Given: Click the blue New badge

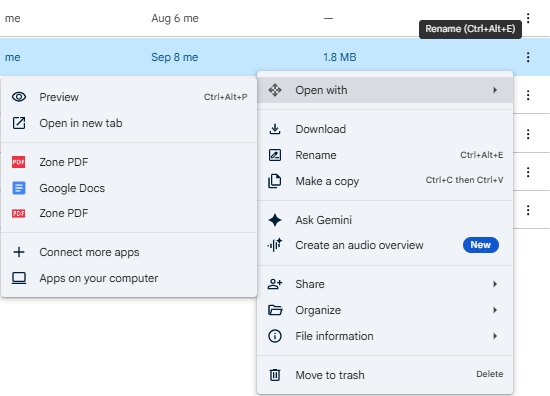Looking at the screenshot, I should pos(481,245).
